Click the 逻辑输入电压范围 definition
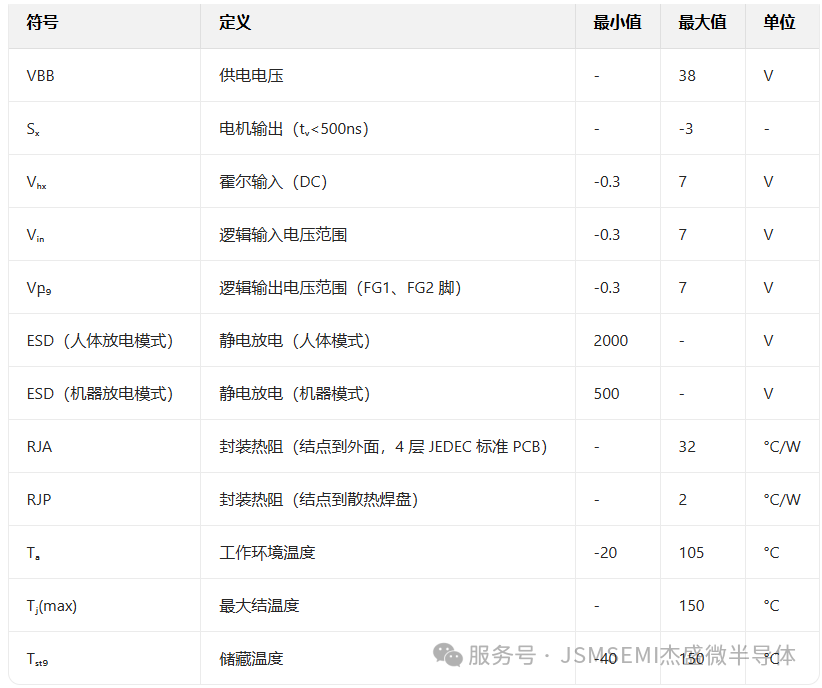The width and height of the screenshot is (822, 688). [283, 235]
